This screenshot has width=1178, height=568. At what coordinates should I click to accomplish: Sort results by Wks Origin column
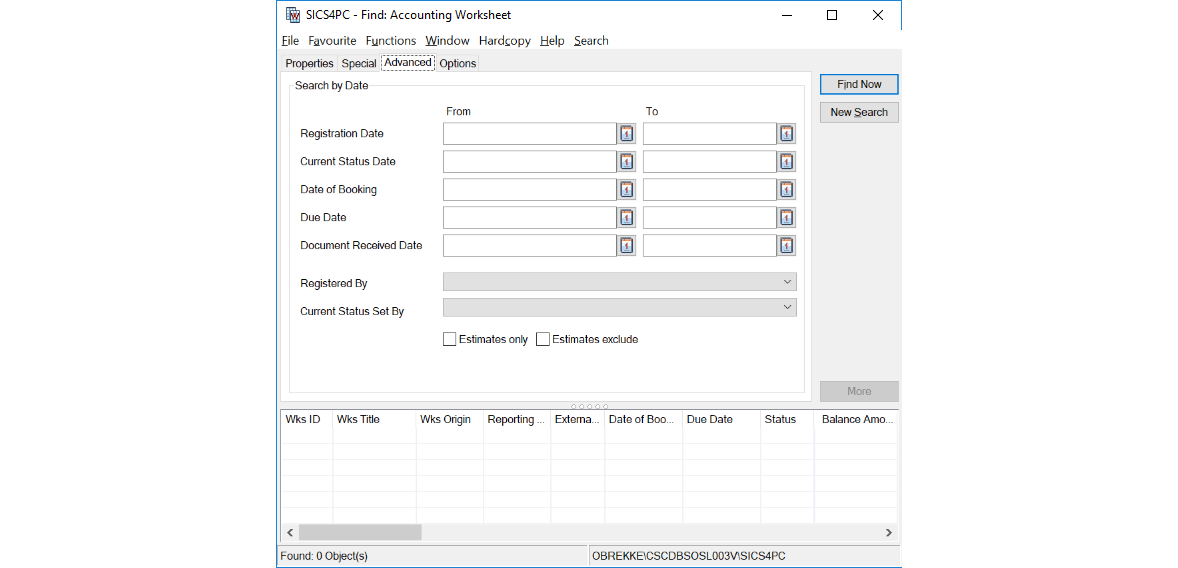click(449, 419)
